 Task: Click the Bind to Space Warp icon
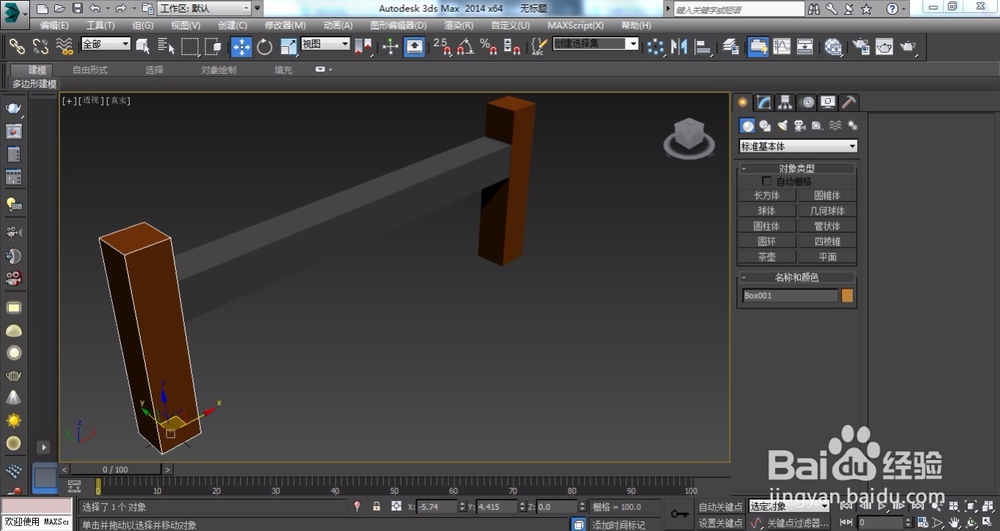pyautogui.click(x=64, y=46)
